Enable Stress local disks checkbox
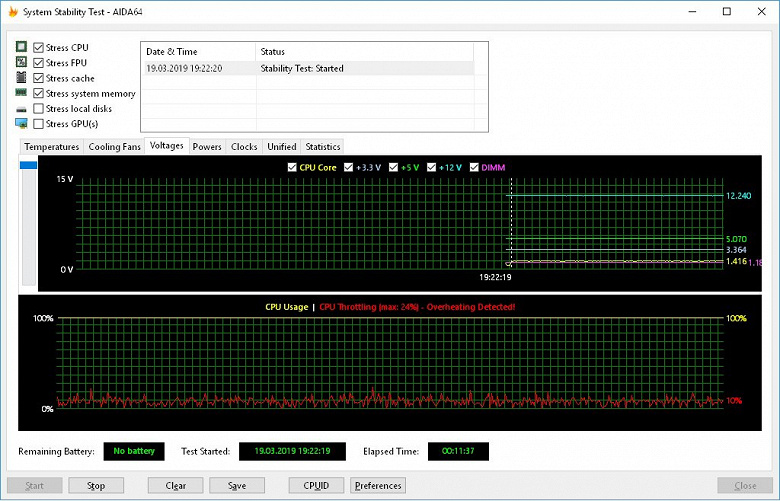The height and width of the screenshot is (501, 780). point(38,108)
